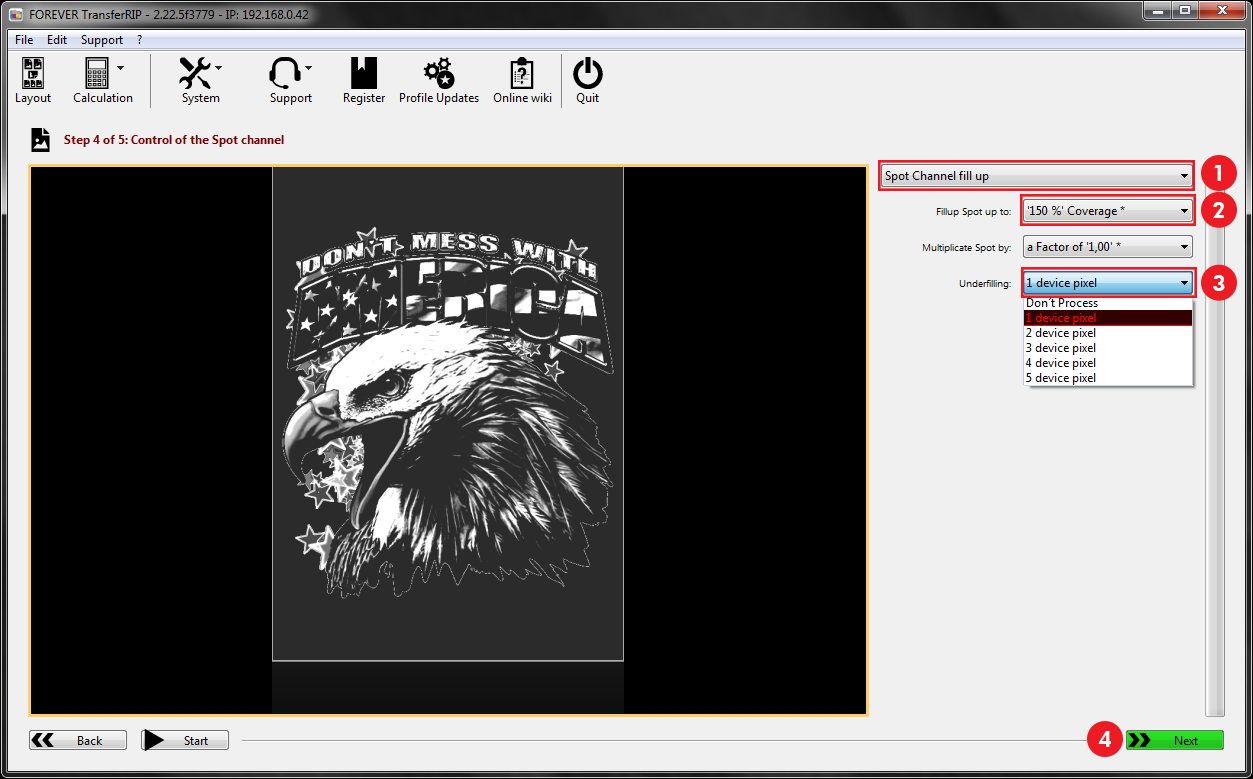1253x779 pixels.
Task: Click the vertical scrollbar beside the settings
Action: (1215, 440)
